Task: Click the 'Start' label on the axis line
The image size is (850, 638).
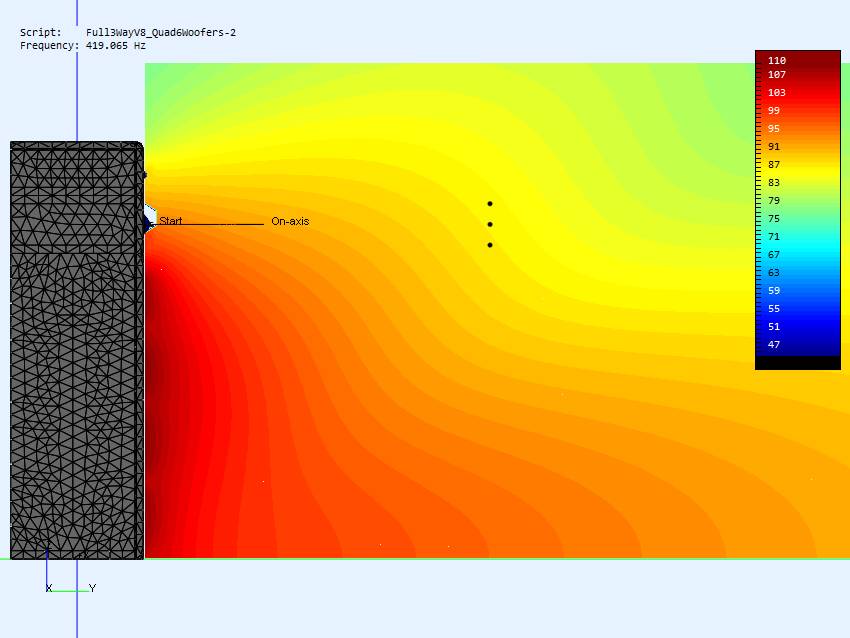Action: coord(171,221)
